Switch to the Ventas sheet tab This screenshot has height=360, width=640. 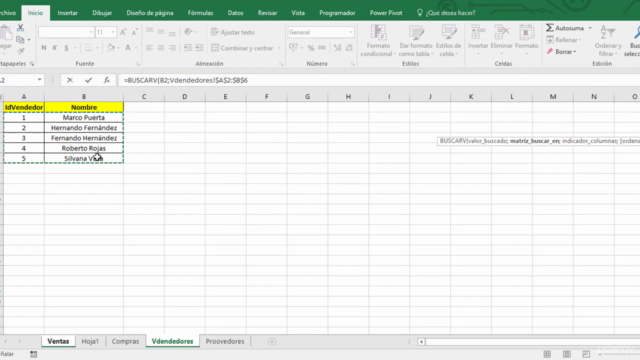click(58, 341)
